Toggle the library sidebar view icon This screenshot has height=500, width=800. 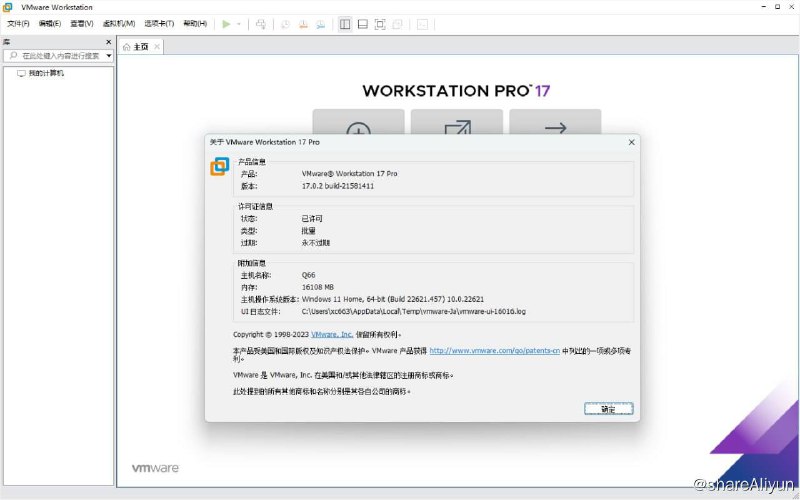pos(345,23)
